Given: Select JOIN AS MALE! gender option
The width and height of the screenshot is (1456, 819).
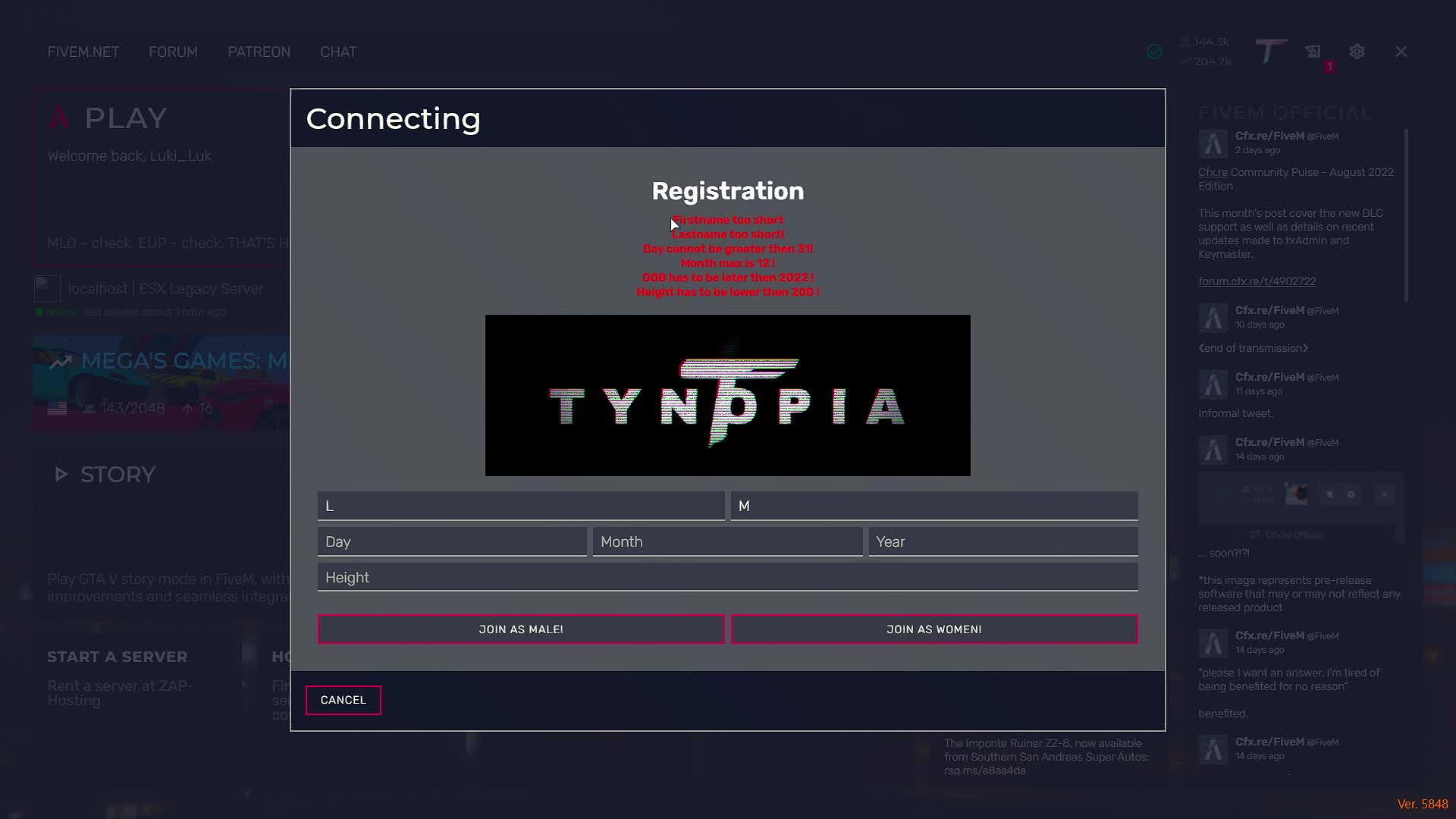Looking at the screenshot, I should click(x=520, y=629).
